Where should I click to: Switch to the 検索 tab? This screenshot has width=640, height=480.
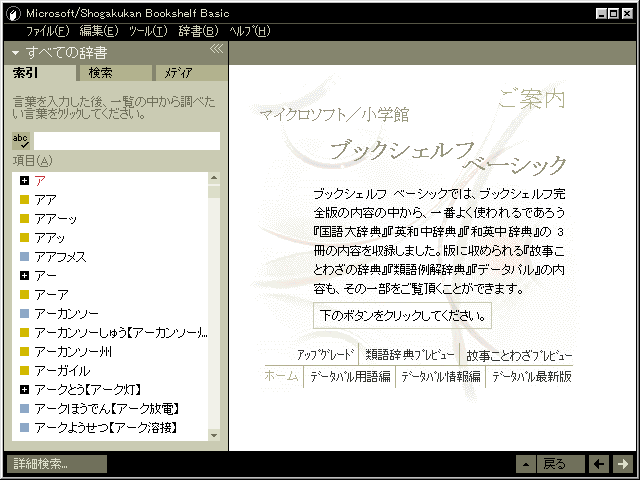point(114,73)
